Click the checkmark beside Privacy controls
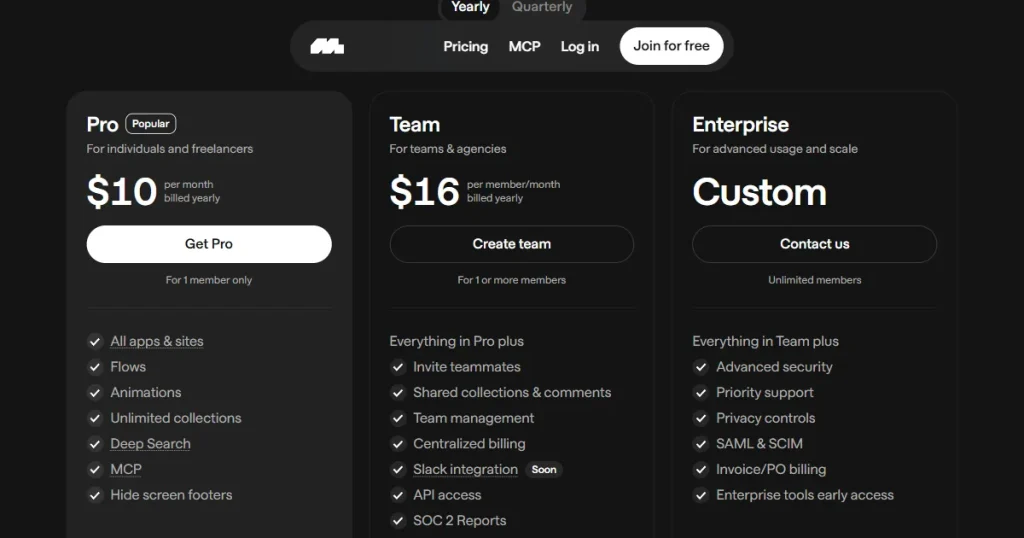 (701, 418)
